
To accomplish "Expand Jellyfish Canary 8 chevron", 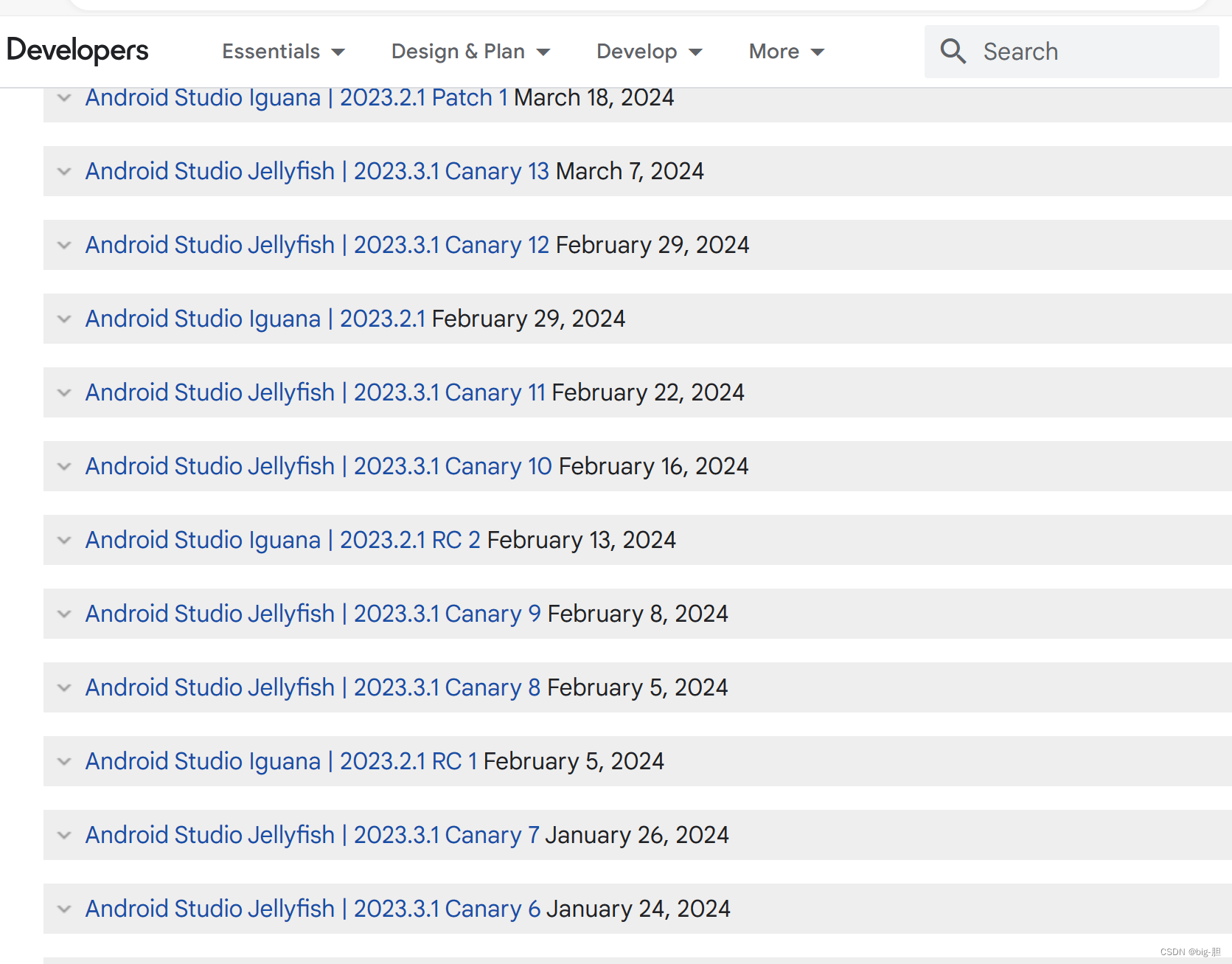I will (x=64, y=687).
